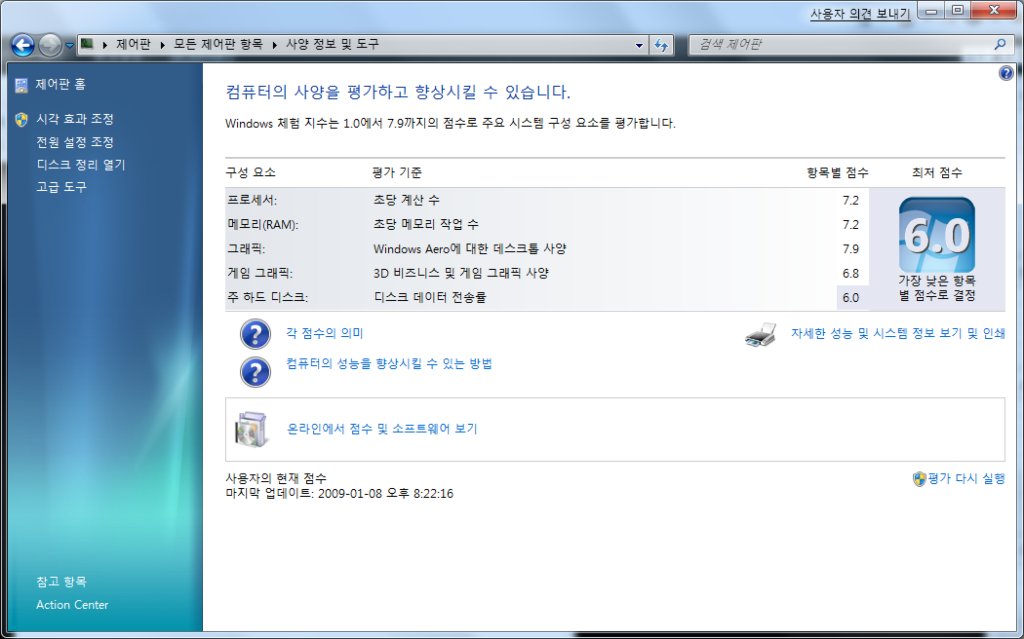Open the recent pages dropdown arrow
Viewport: 1024px width, 639px height.
[x=69, y=46]
